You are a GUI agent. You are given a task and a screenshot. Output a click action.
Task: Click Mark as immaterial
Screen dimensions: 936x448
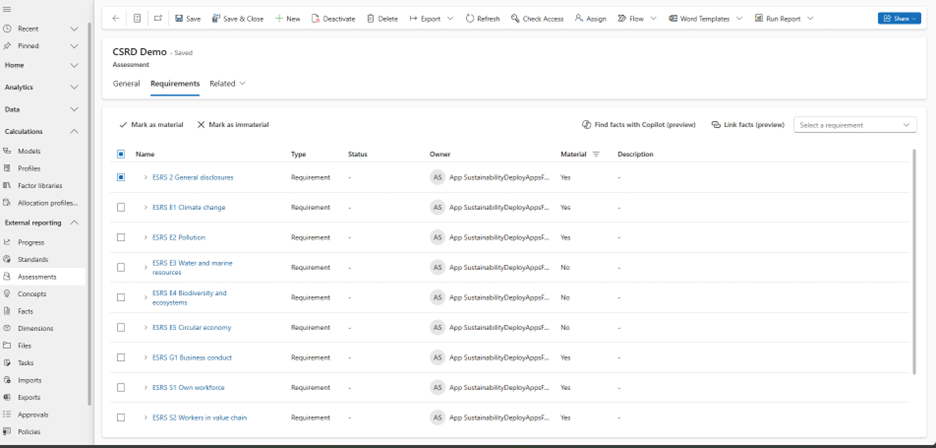(233, 125)
